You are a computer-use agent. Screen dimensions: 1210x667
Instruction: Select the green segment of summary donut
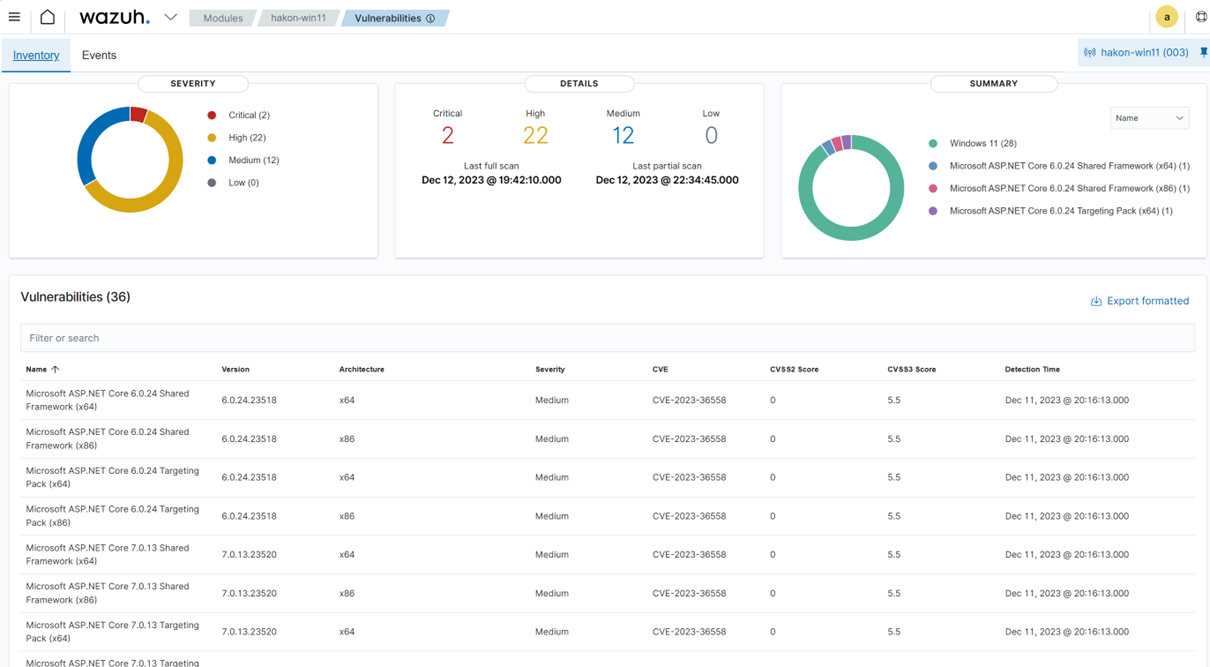(x=851, y=234)
